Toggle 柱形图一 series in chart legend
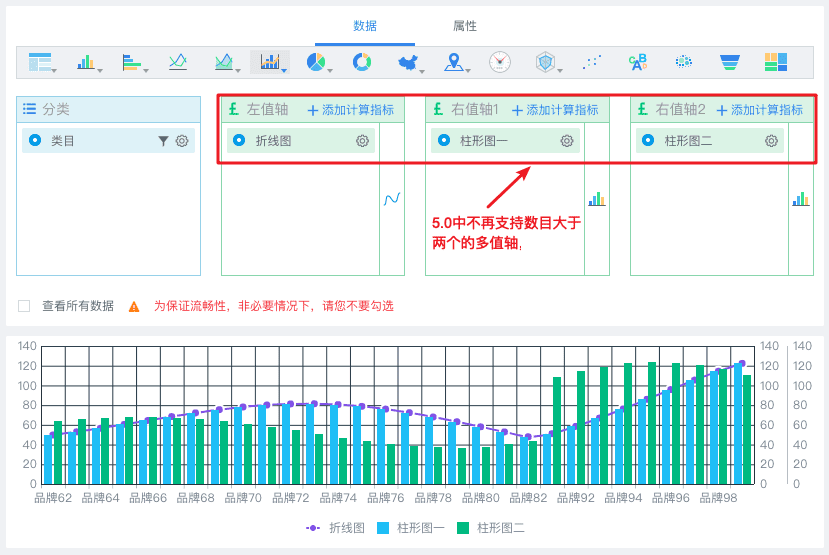 [411, 528]
